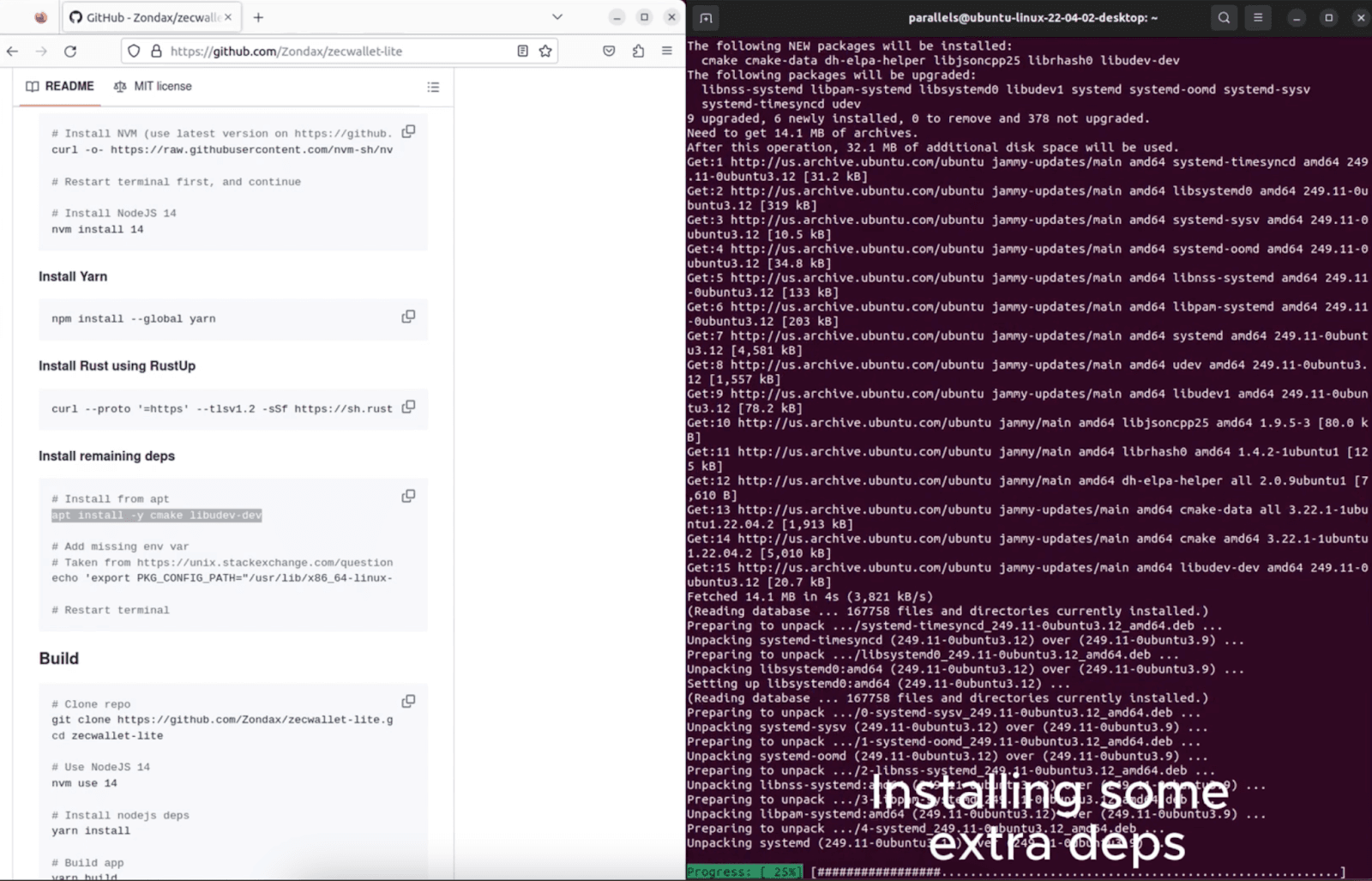1372x881 pixels.
Task: Click the Build heading
Action: 58,659
